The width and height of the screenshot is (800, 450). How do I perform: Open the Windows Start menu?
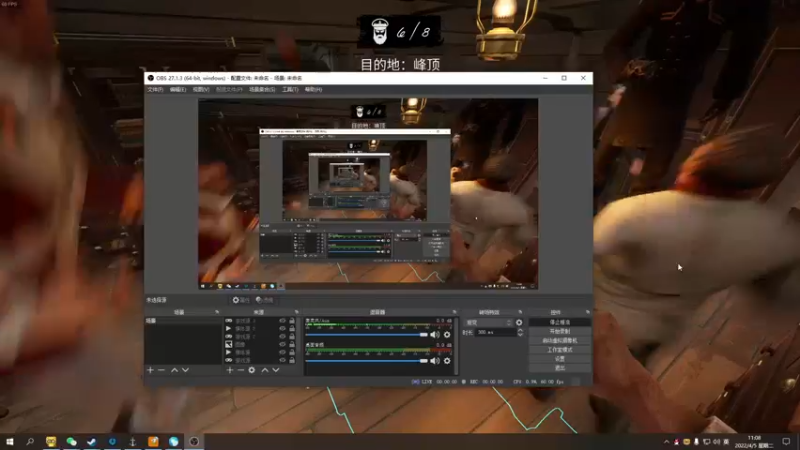10,441
